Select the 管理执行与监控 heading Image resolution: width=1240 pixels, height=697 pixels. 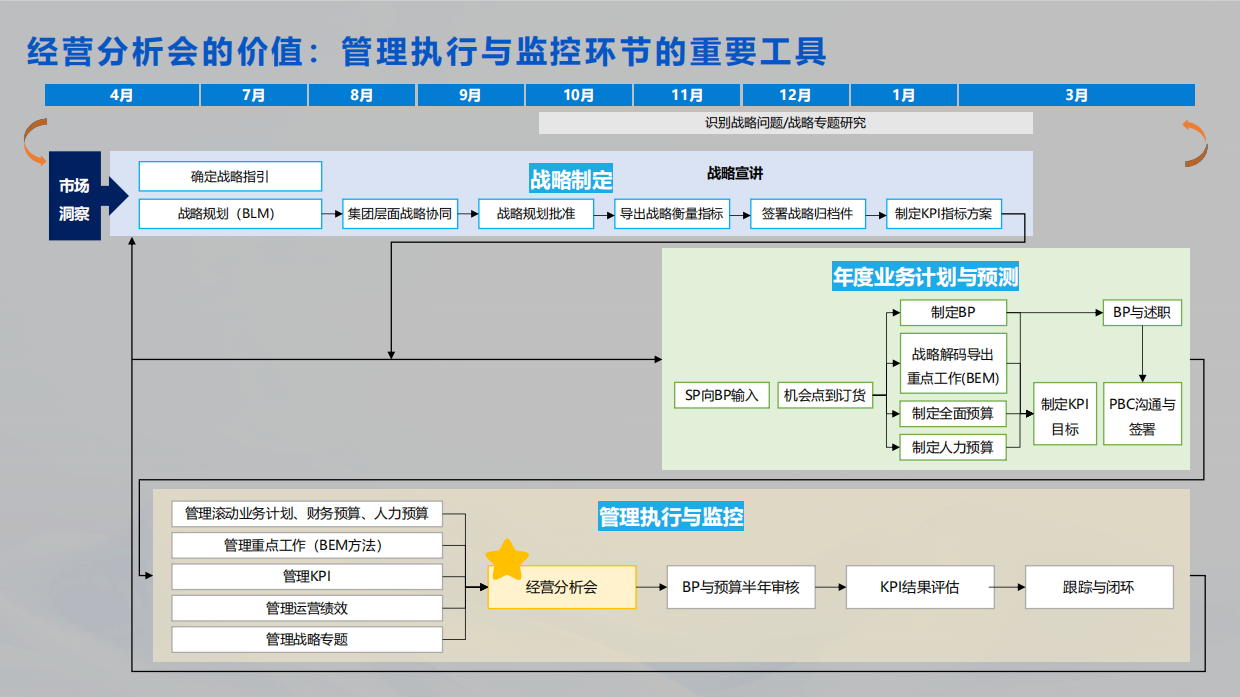click(671, 517)
